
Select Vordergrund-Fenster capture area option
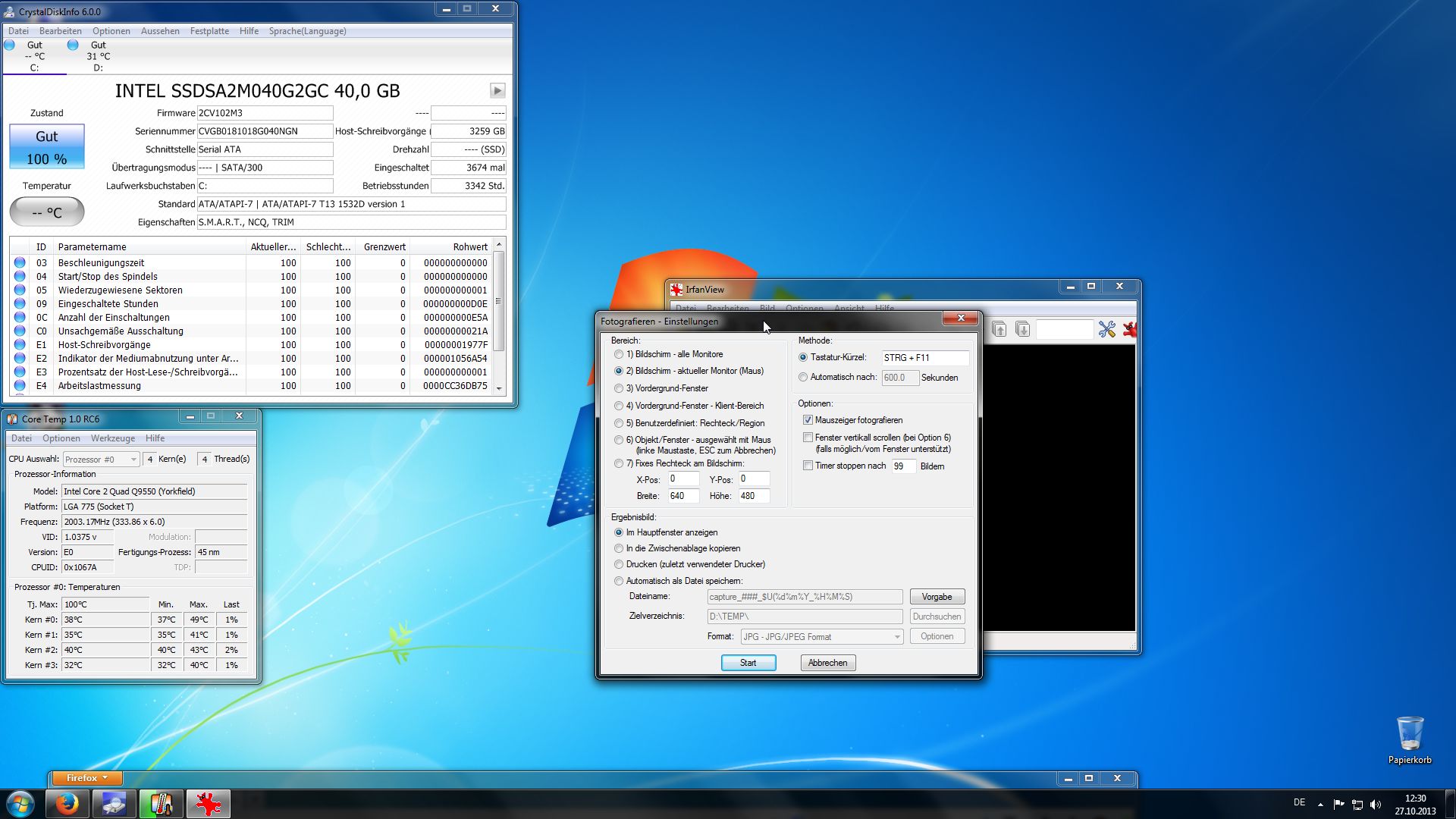(619, 388)
